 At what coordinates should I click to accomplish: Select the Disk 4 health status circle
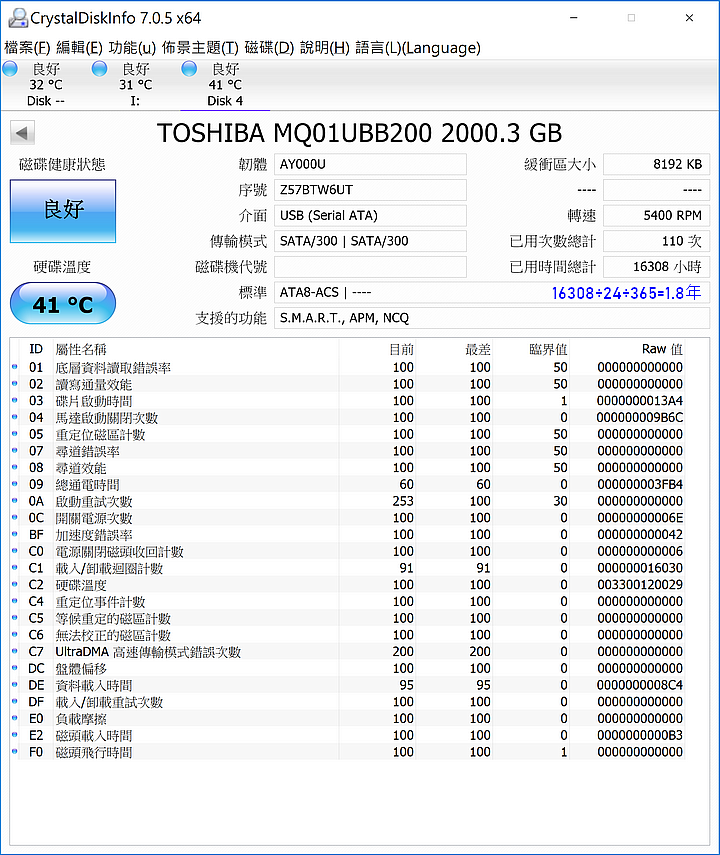coord(189,69)
